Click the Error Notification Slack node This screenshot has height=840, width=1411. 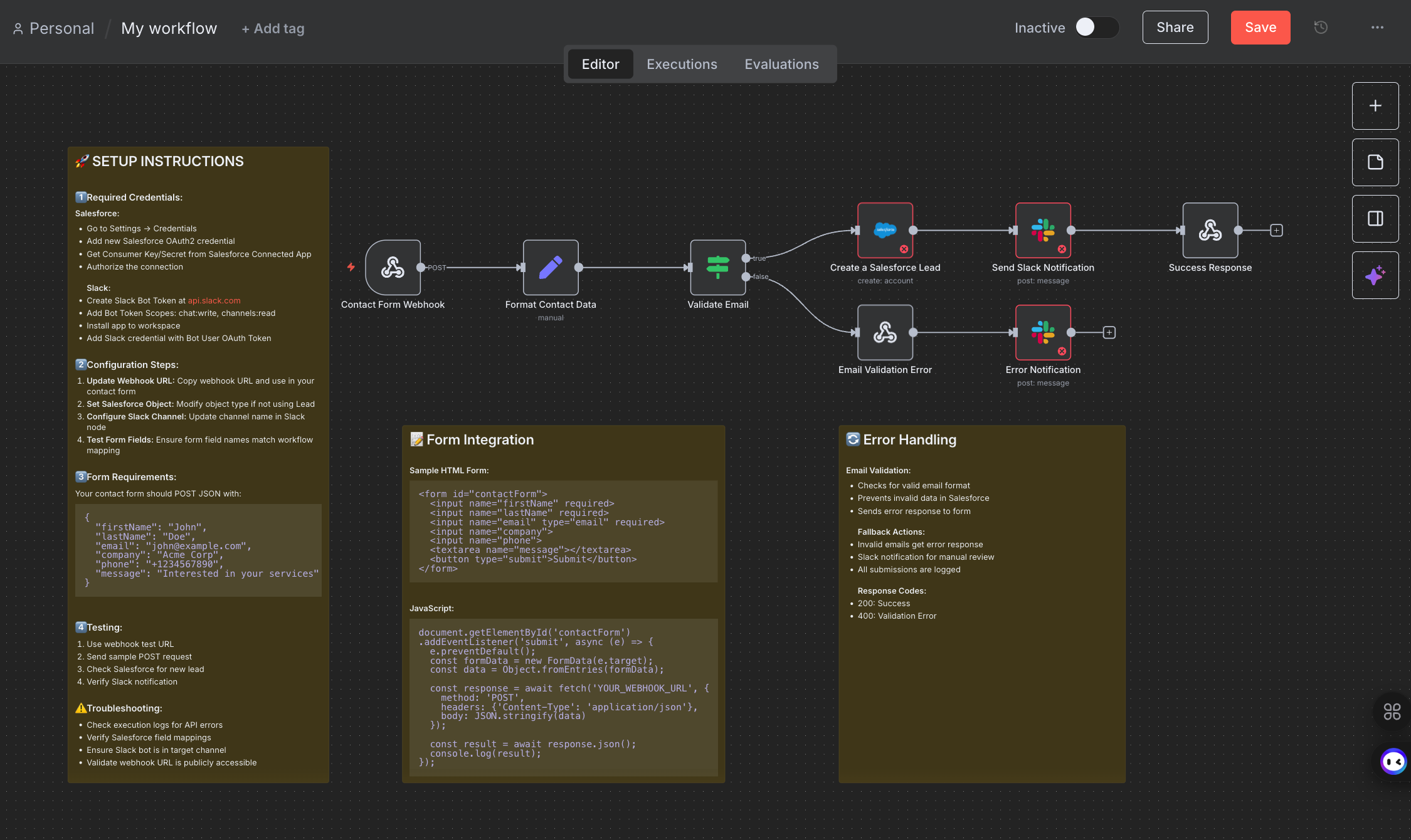tap(1043, 332)
